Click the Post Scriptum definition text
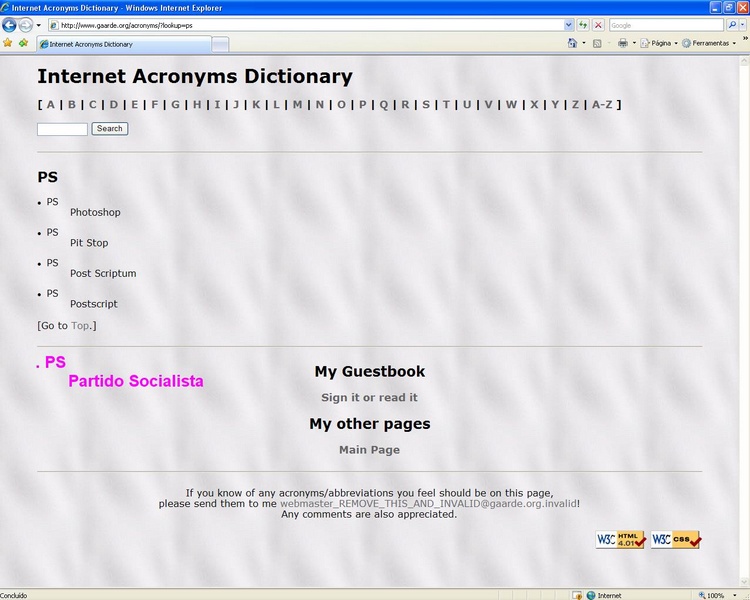Image resolution: width=750 pixels, height=600 pixels. (x=103, y=274)
